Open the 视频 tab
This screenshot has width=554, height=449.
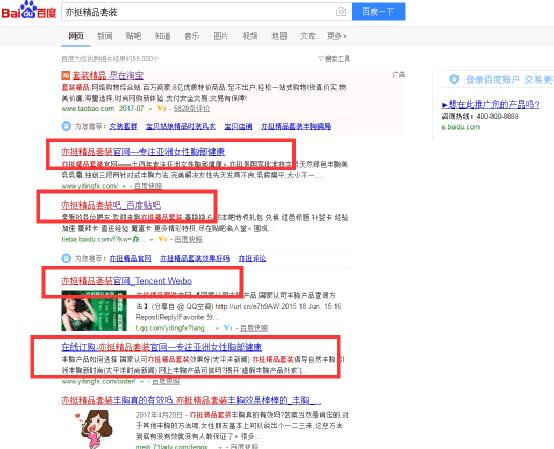249,36
